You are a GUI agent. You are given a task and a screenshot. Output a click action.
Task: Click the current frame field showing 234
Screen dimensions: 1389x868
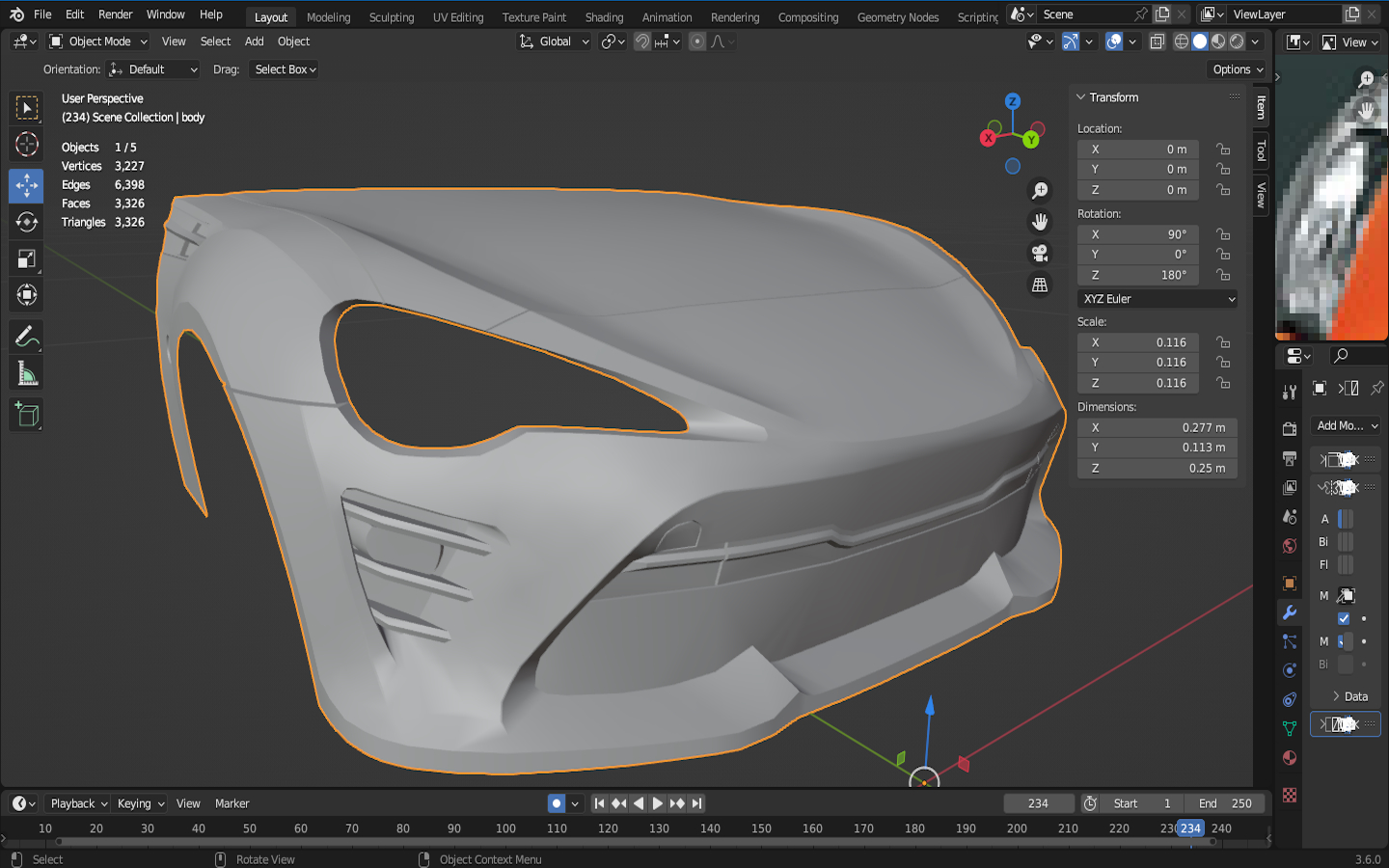pyautogui.click(x=1038, y=803)
